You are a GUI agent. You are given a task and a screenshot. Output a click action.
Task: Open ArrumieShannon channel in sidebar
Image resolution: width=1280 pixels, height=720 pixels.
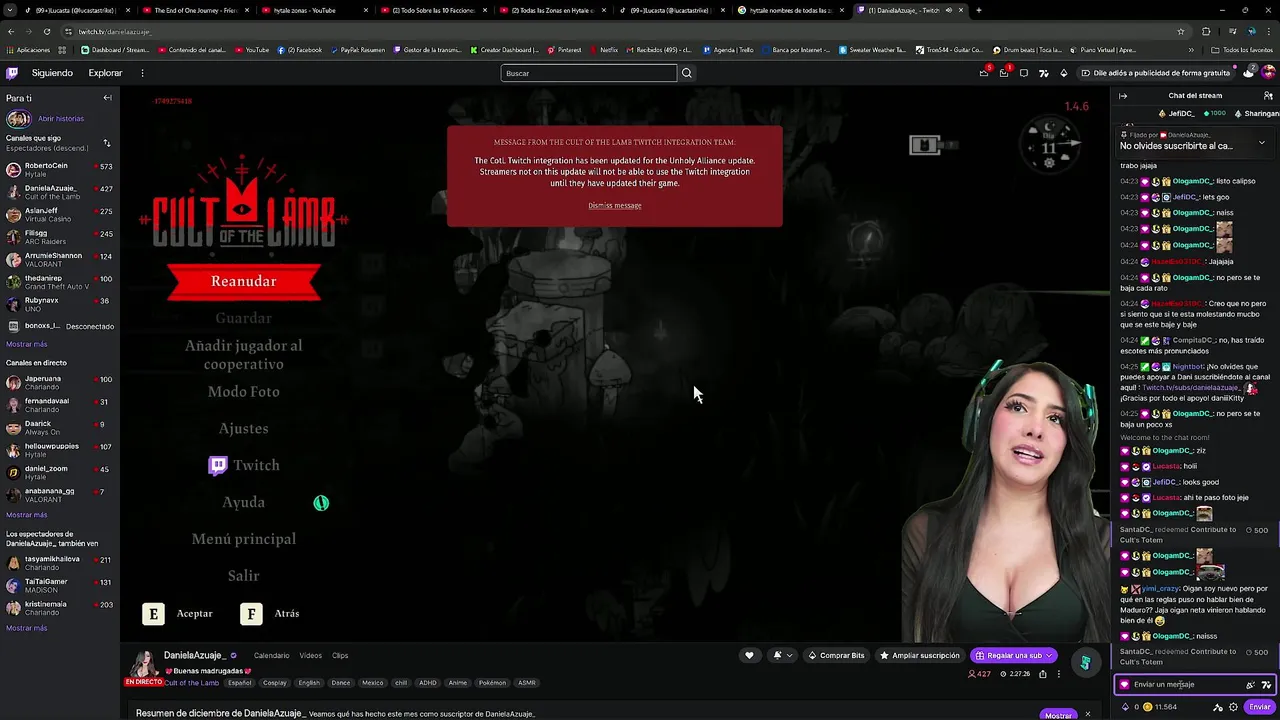(x=60, y=259)
